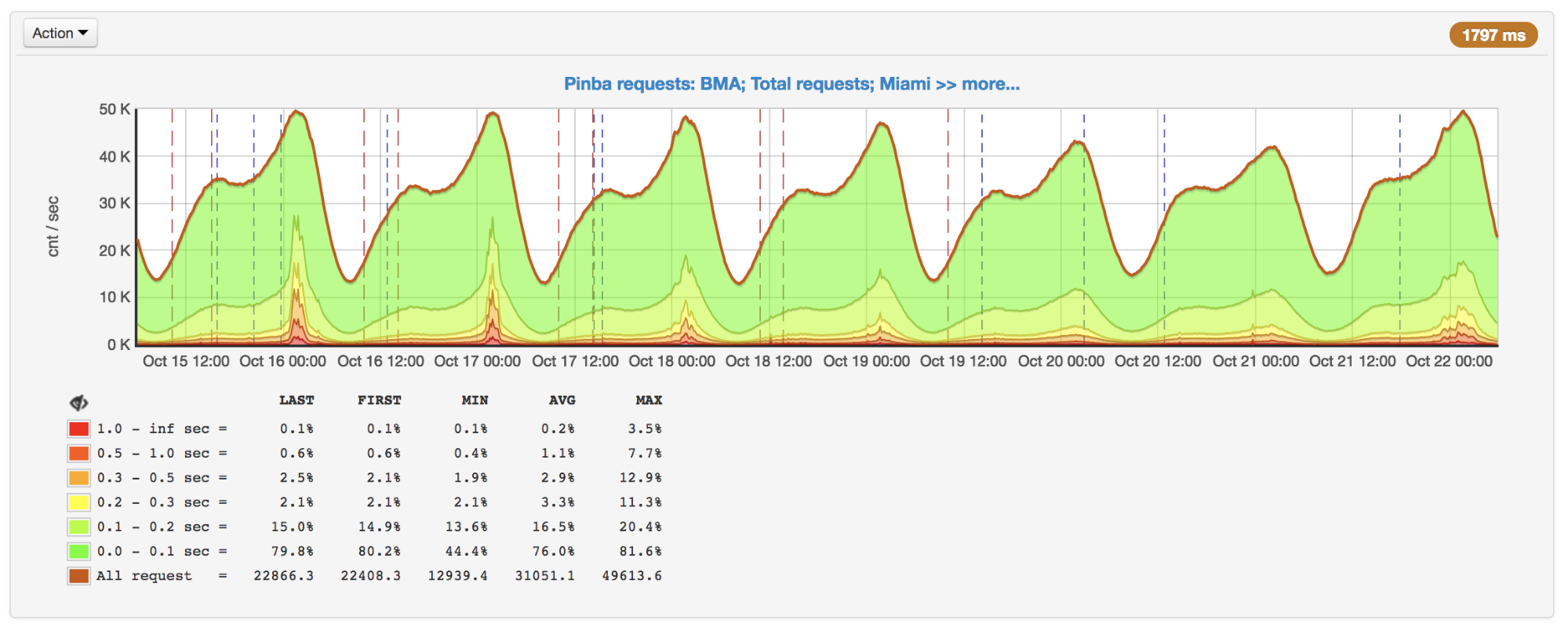
Task: Click the Oct 16 00:00 axis label
Action: point(282,361)
